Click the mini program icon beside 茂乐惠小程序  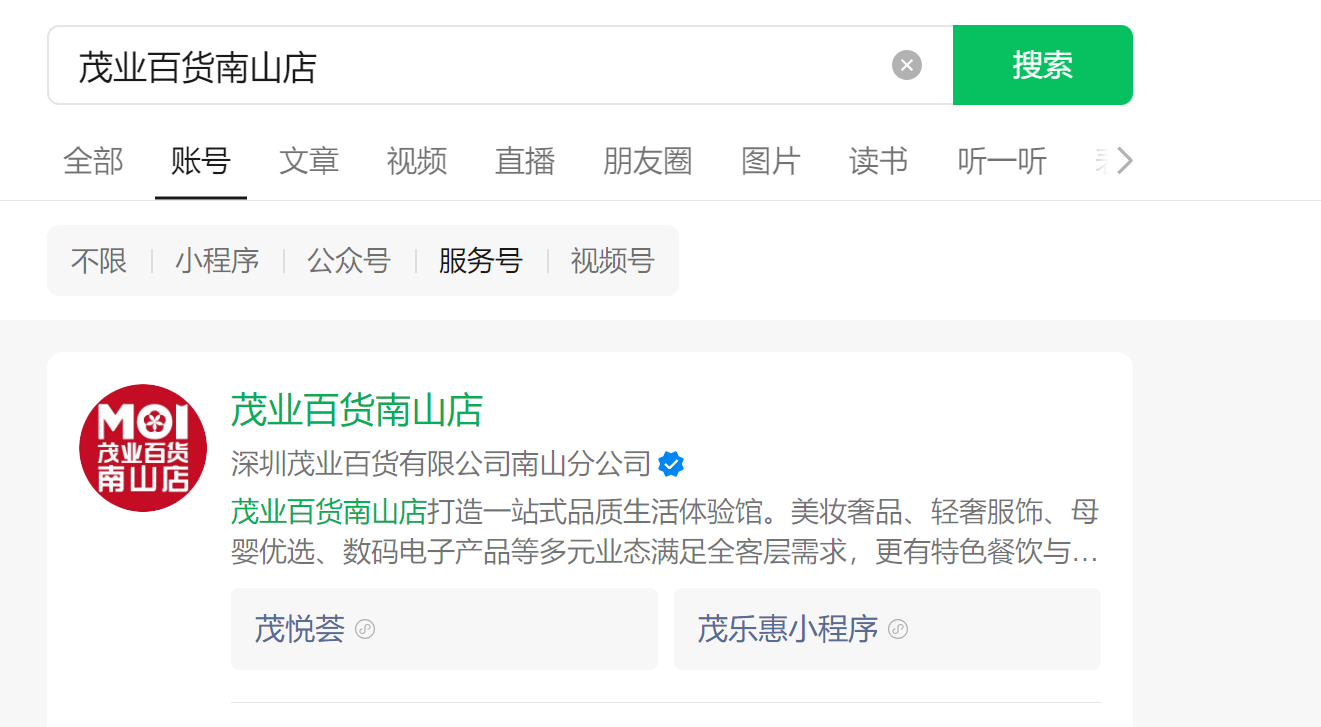898,630
